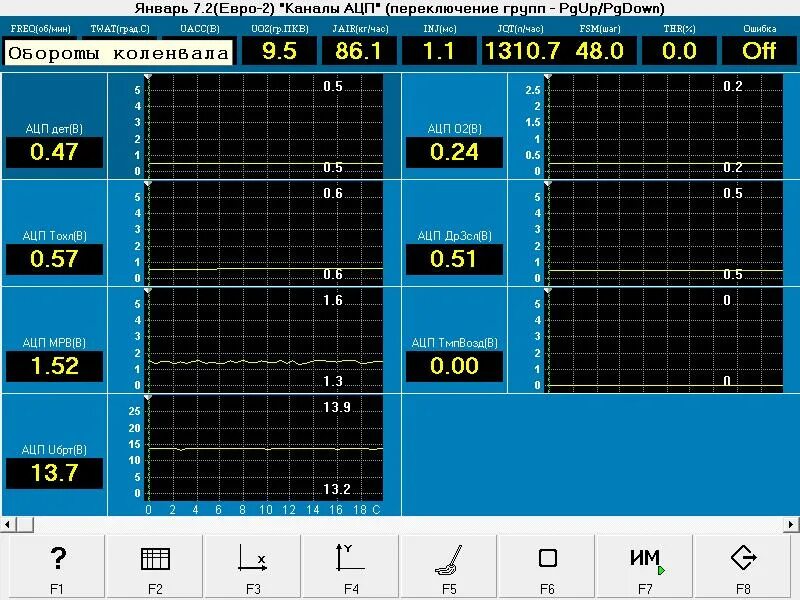Viewport: 800px width, 600px height.
Task: Click the min value 13.2 on Uбрт graph
Action: [337, 489]
